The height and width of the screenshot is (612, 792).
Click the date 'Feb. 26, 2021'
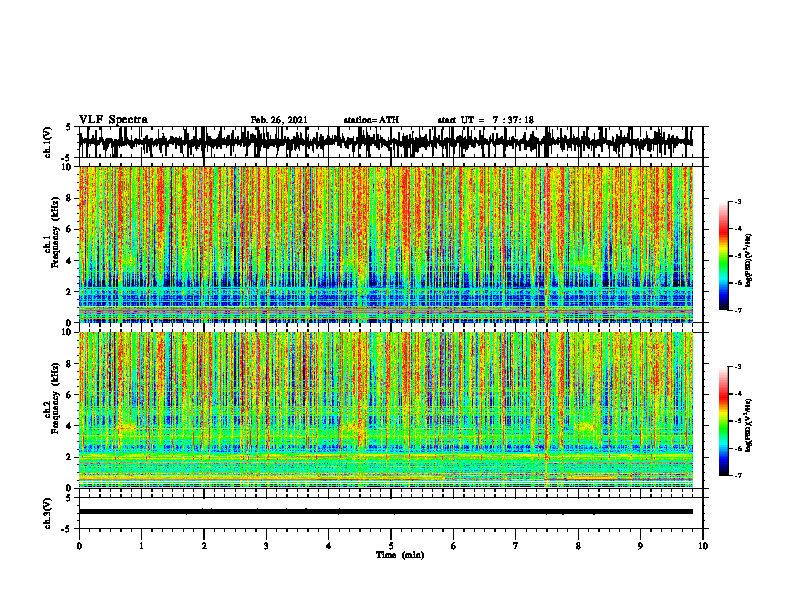point(279,120)
